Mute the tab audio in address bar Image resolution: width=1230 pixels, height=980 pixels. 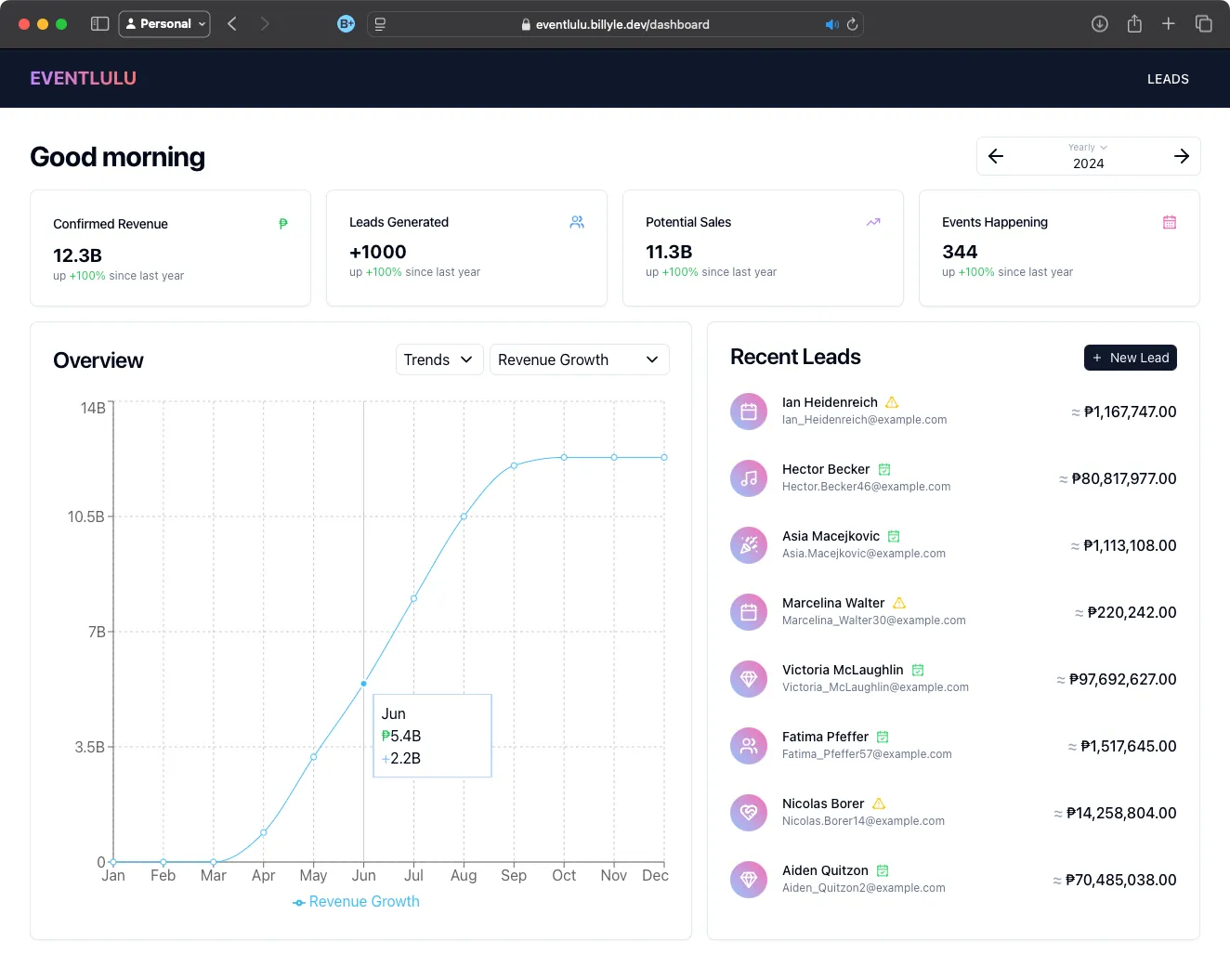(x=831, y=24)
